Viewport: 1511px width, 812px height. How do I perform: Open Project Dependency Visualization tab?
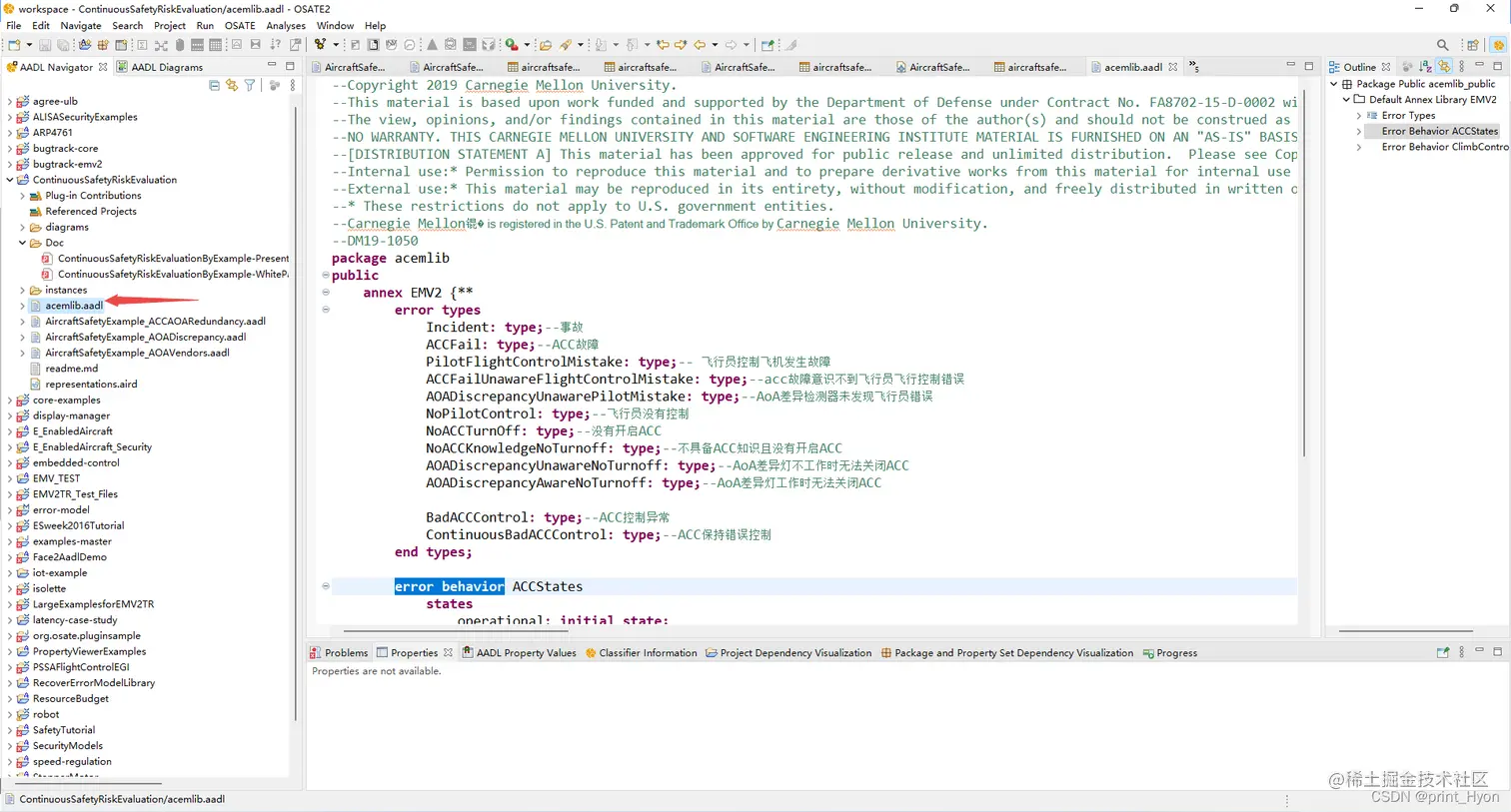pos(788,652)
